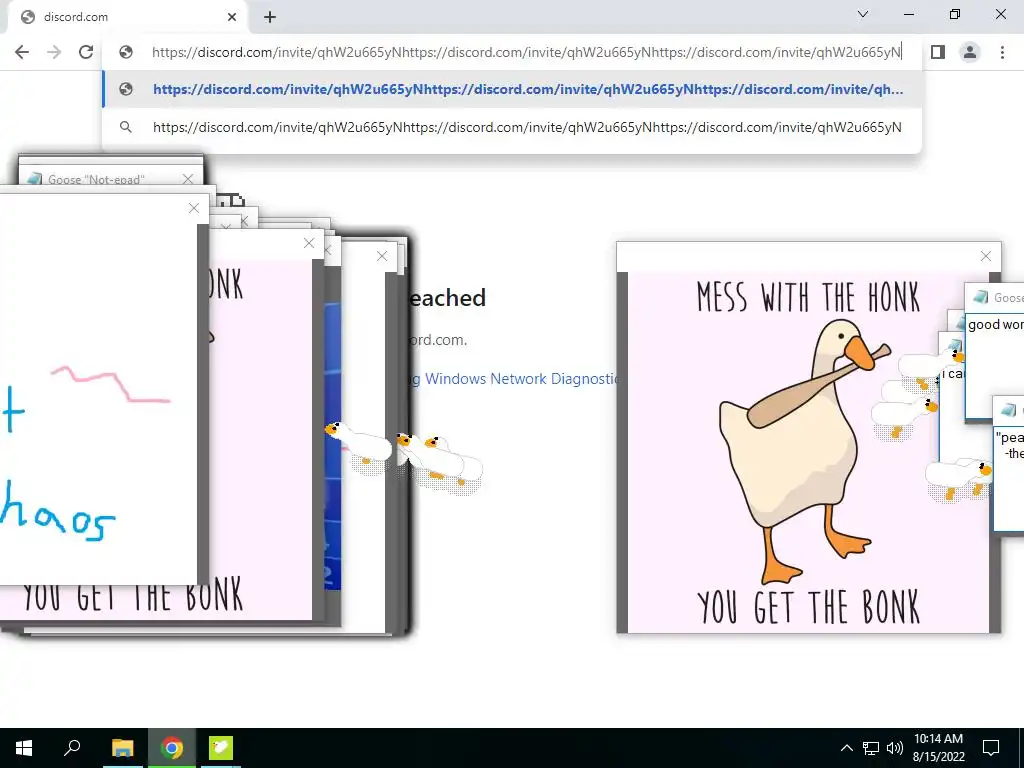This screenshot has height=768, width=1024.
Task: Open the notification center icon
Action: tap(991, 748)
